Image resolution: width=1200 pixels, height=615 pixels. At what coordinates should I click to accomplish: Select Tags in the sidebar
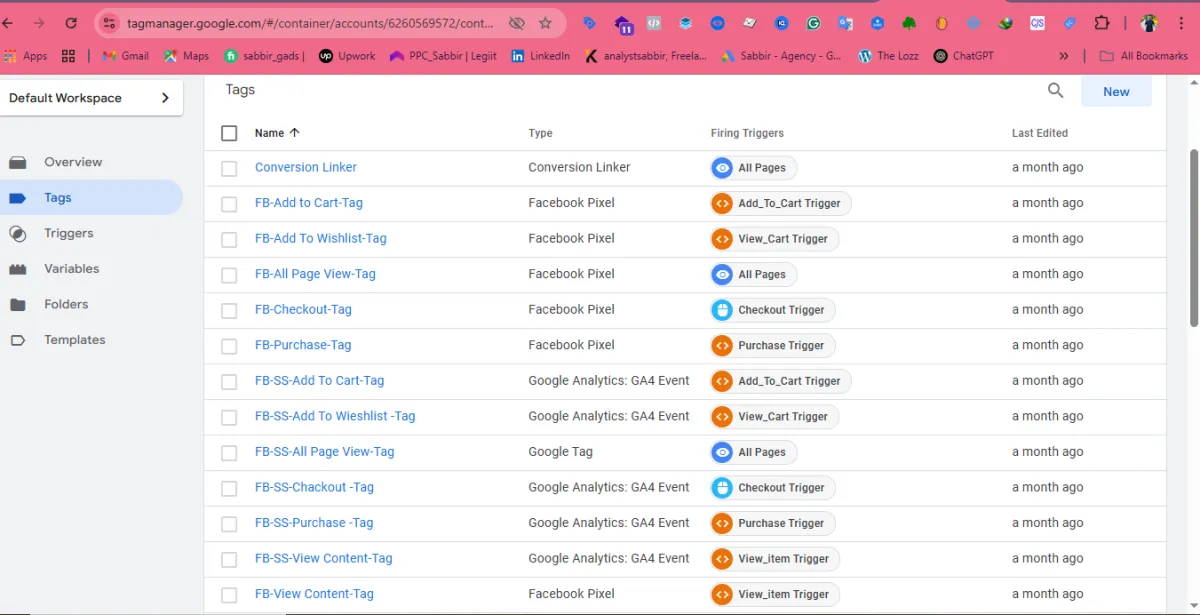point(91,198)
